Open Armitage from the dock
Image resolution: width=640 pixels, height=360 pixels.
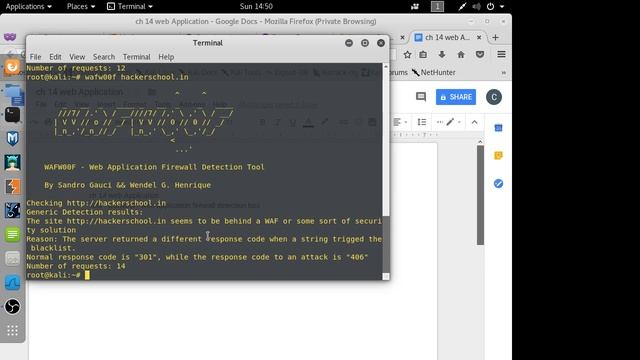pyautogui.click(x=12, y=162)
